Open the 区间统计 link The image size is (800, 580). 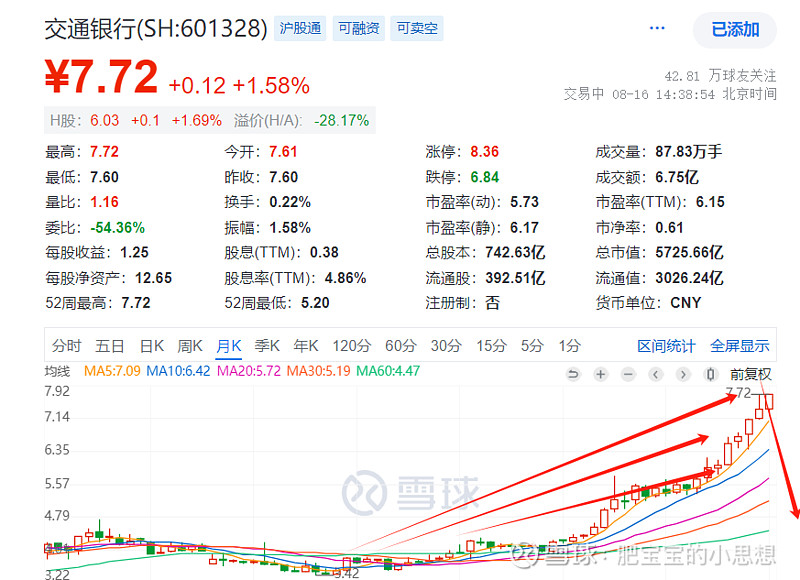(666, 346)
